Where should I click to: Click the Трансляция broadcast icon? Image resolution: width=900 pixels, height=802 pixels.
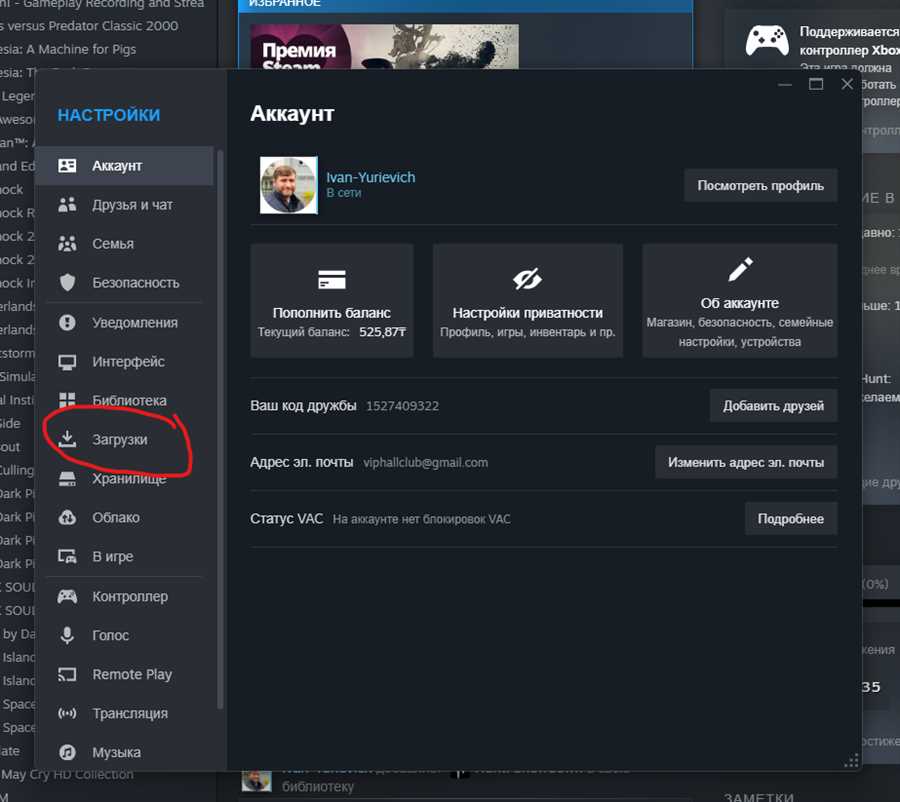[x=67, y=713]
